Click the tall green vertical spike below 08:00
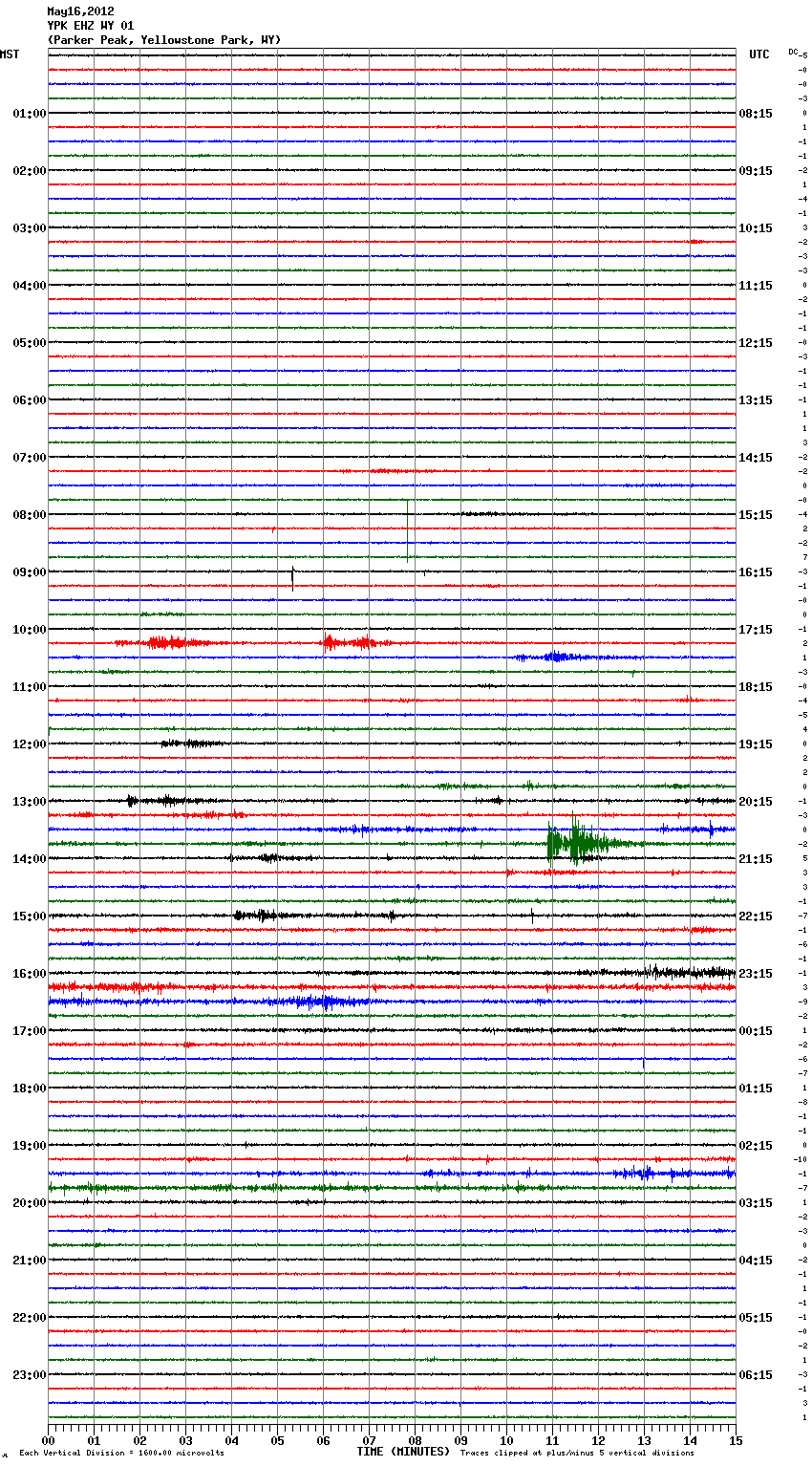Screen dimensions: 812x1466 408,530
